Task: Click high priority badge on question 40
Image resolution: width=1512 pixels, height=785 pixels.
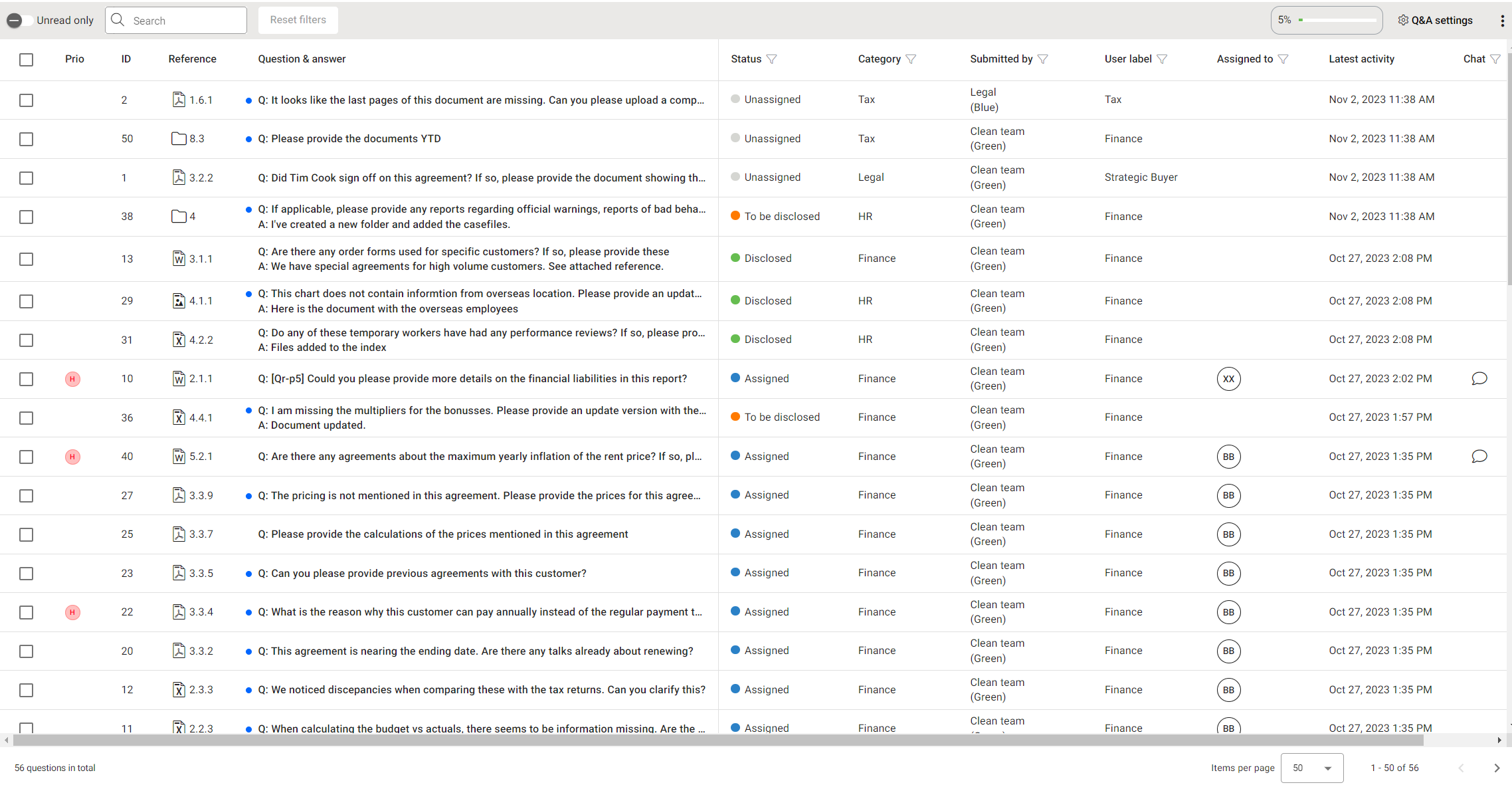Action: (72, 457)
